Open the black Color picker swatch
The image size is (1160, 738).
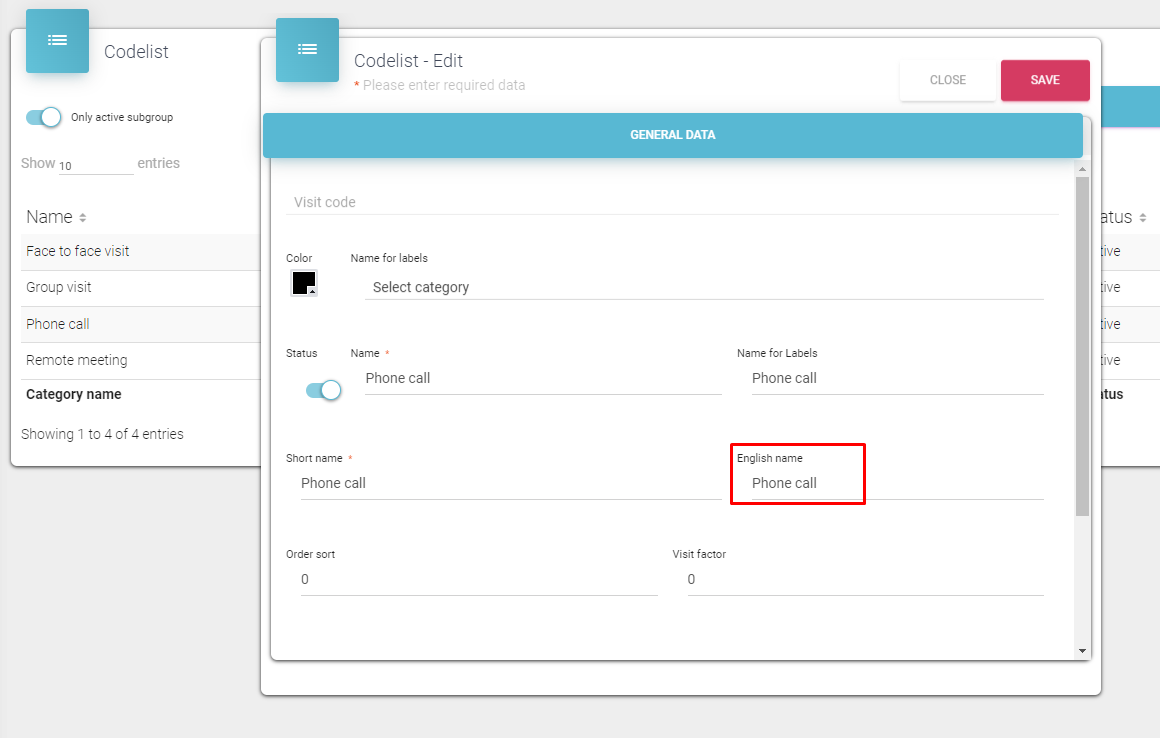(304, 283)
